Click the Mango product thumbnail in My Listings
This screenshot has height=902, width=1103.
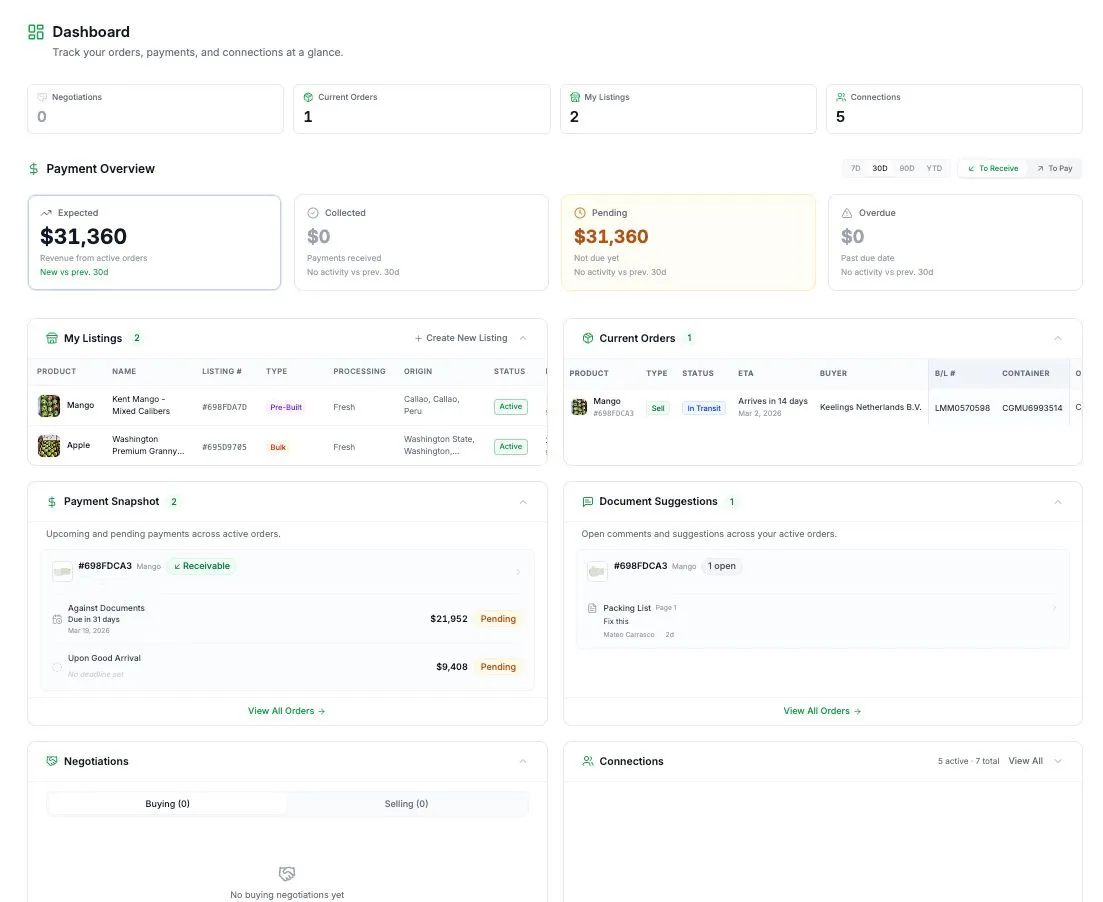coord(48,406)
